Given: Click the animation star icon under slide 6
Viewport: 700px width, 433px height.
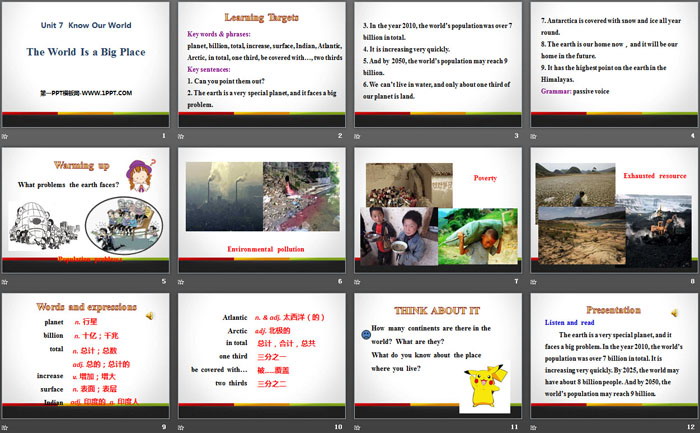Looking at the screenshot, I should click(181, 282).
